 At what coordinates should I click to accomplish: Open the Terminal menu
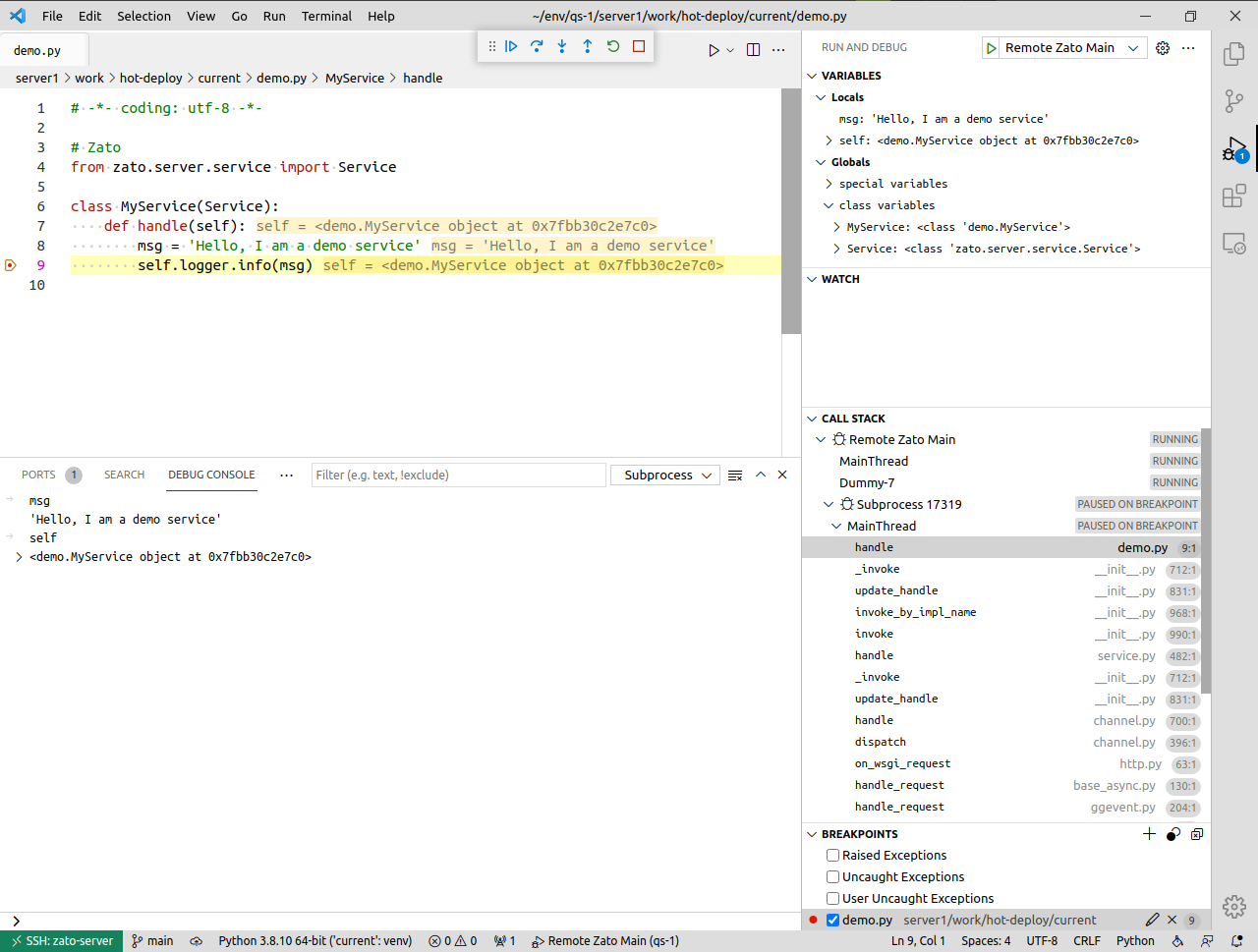[326, 16]
